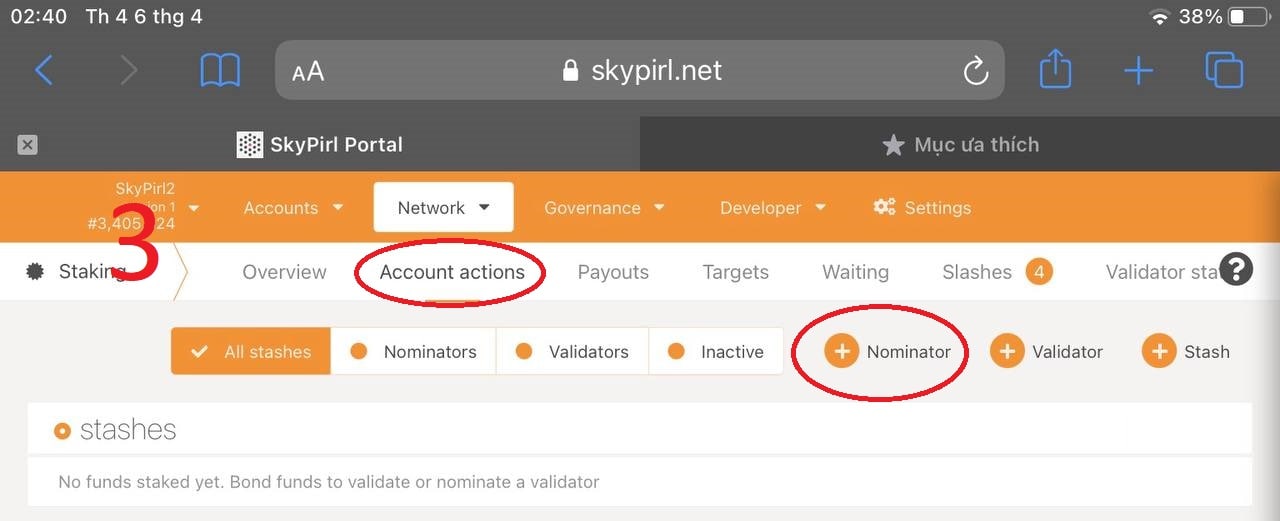
Task: Open the staking help question mark
Action: point(1236,269)
